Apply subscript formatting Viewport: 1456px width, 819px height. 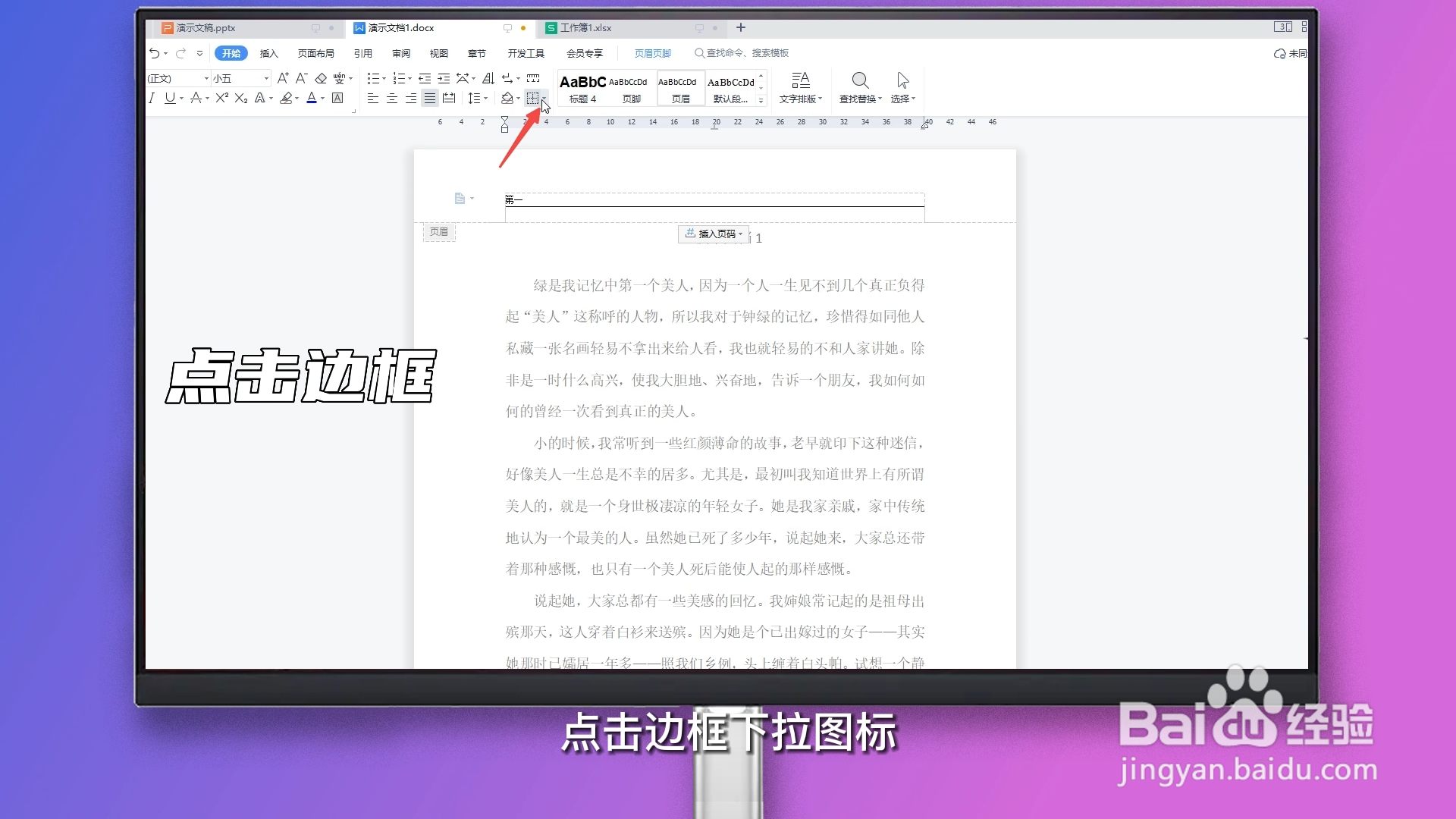(x=240, y=99)
